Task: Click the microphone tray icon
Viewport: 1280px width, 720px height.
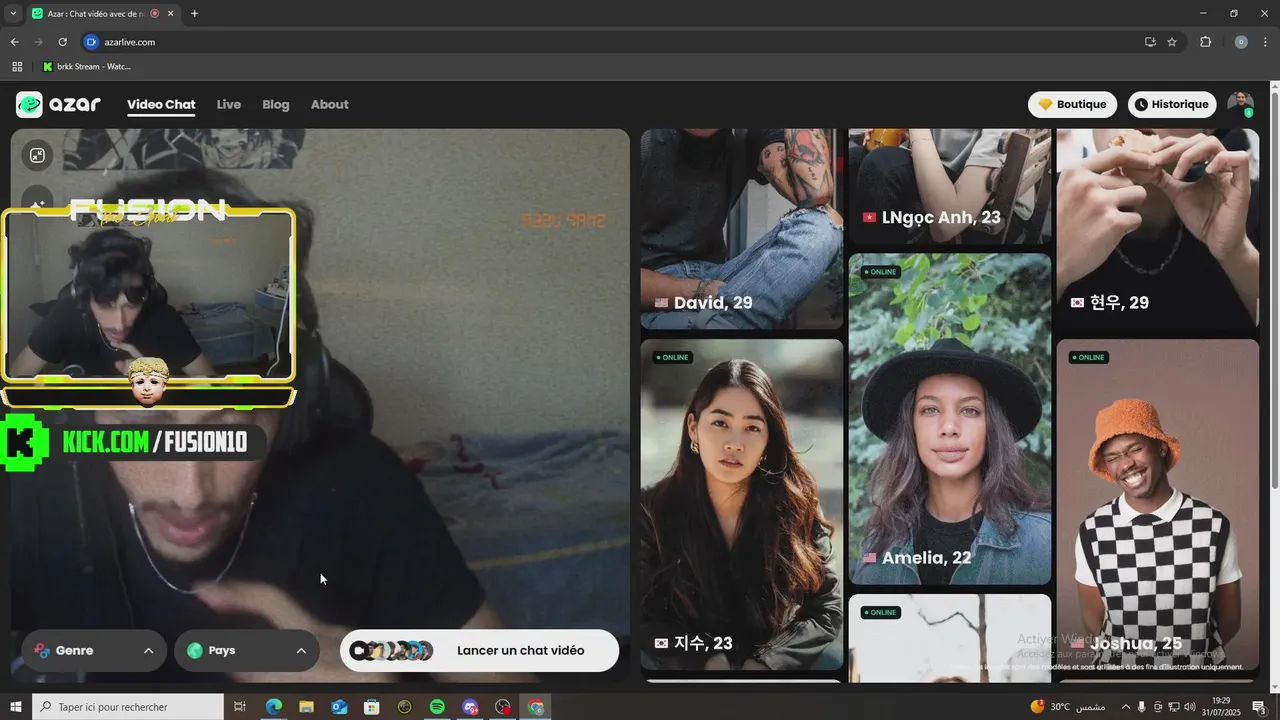Action: click(1142, 707)
